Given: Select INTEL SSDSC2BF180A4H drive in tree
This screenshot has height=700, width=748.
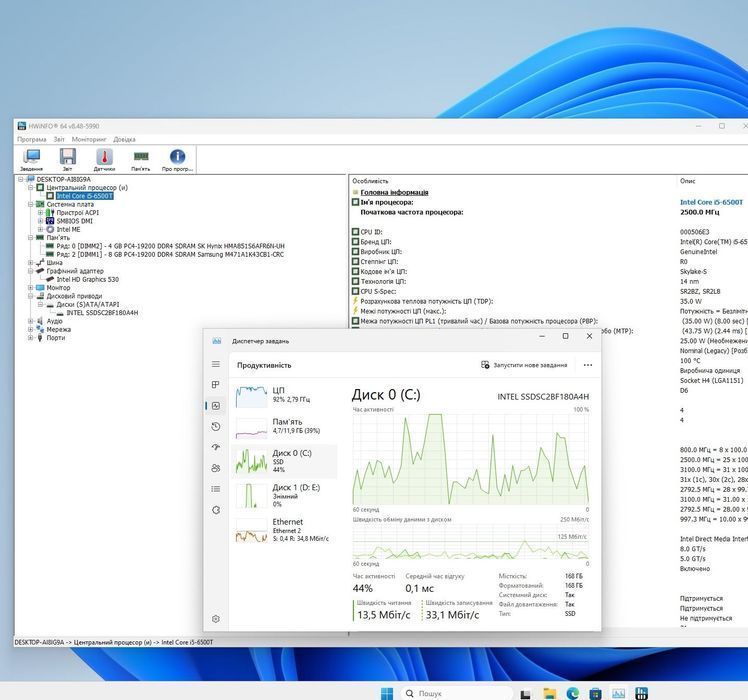Looking at the screenshot, I should pyautogui.click(x=102, y=313).
